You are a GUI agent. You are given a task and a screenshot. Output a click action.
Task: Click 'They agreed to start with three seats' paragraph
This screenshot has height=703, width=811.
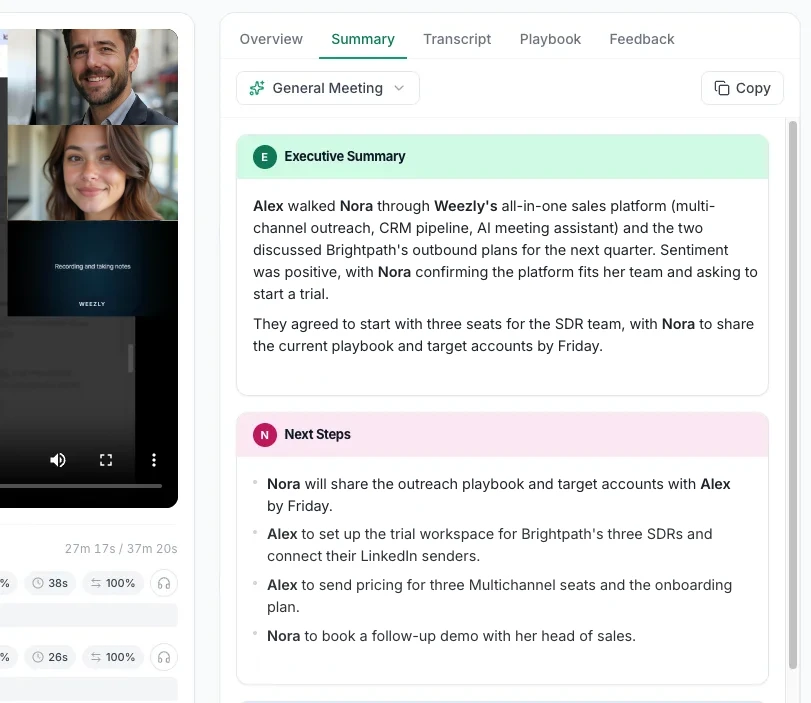[x=503, y=335]
